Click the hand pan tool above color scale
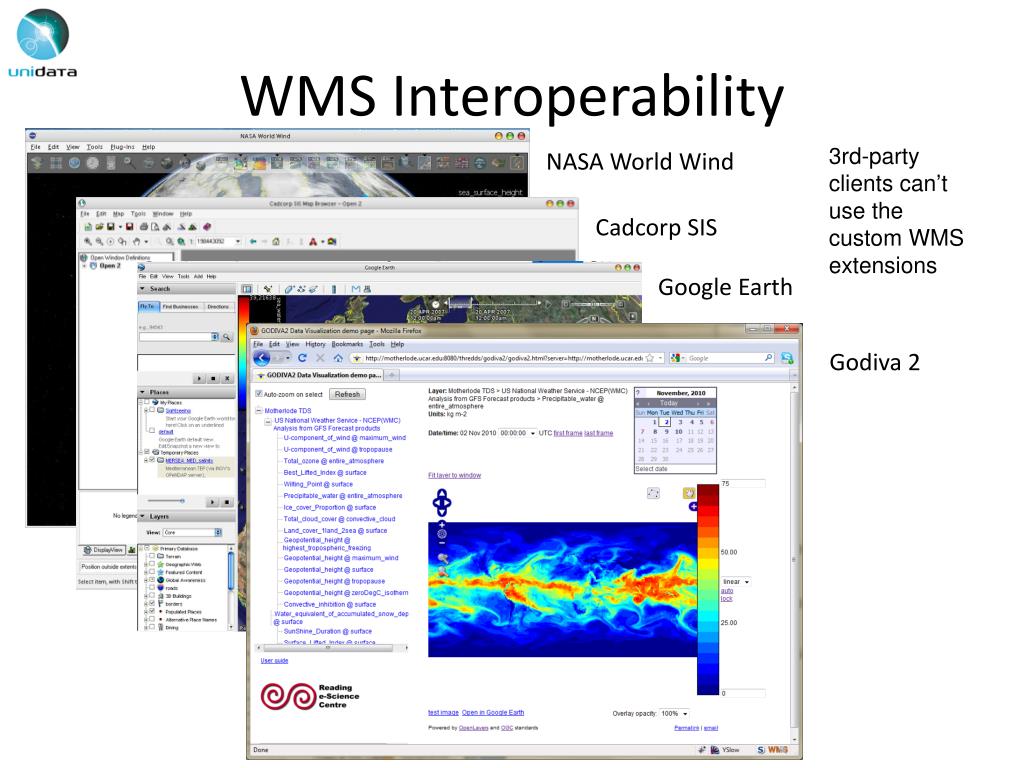Screen dimensions: 1024x768 coord(688,493)
